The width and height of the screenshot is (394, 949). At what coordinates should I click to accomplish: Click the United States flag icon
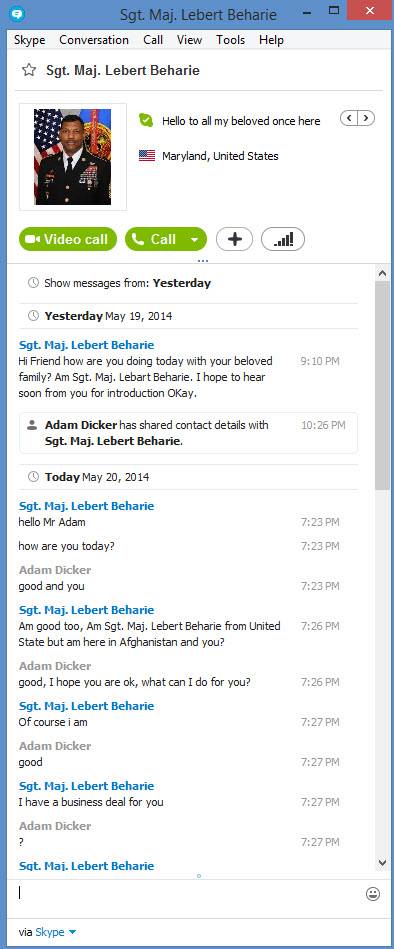[146, 156]
